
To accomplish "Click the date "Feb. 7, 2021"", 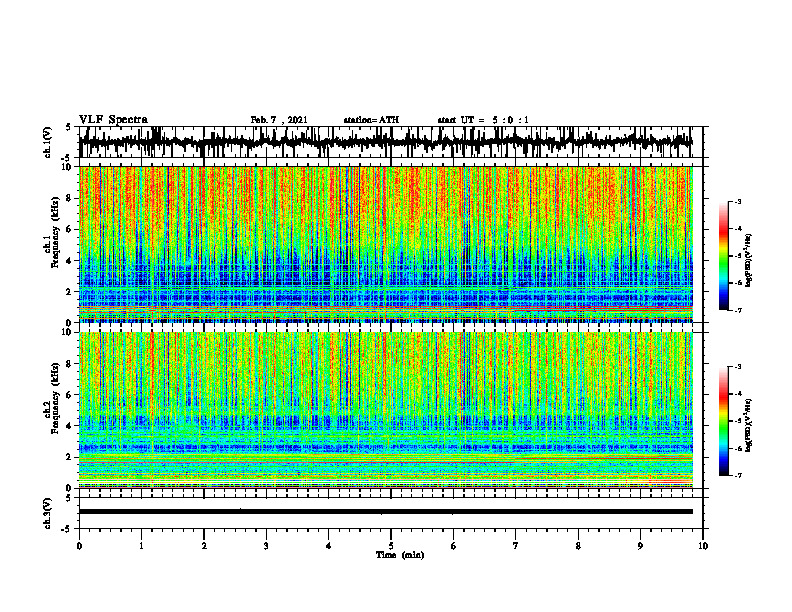I will coord(279,120).
